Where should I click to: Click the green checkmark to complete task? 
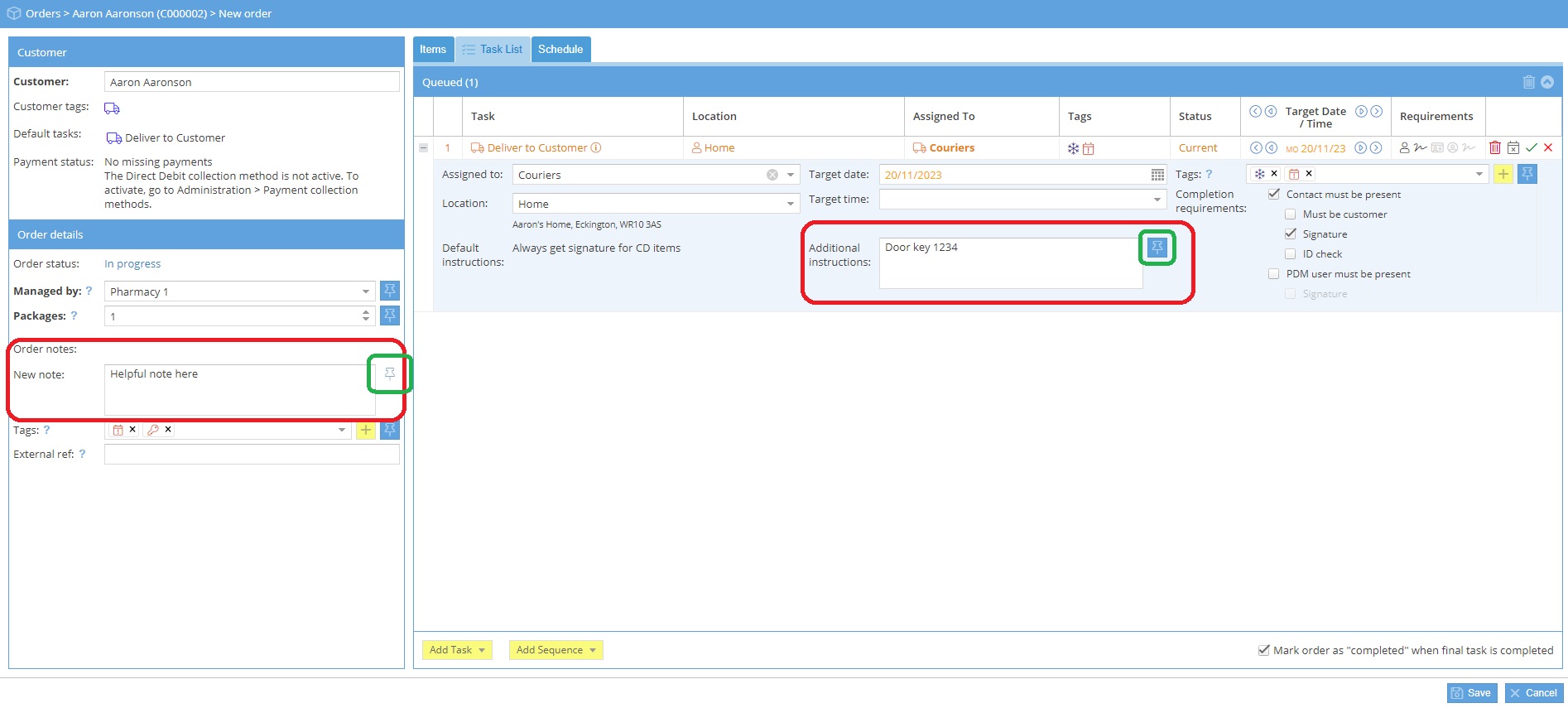click(x=1531, y=148)
